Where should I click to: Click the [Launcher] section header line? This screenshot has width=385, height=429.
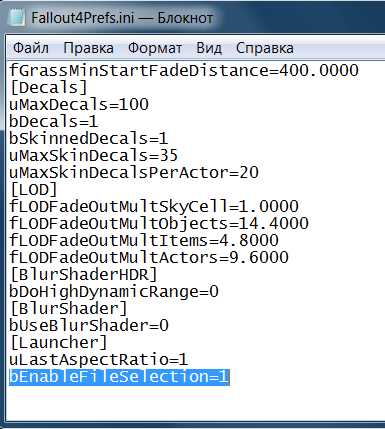click(59, 343)
